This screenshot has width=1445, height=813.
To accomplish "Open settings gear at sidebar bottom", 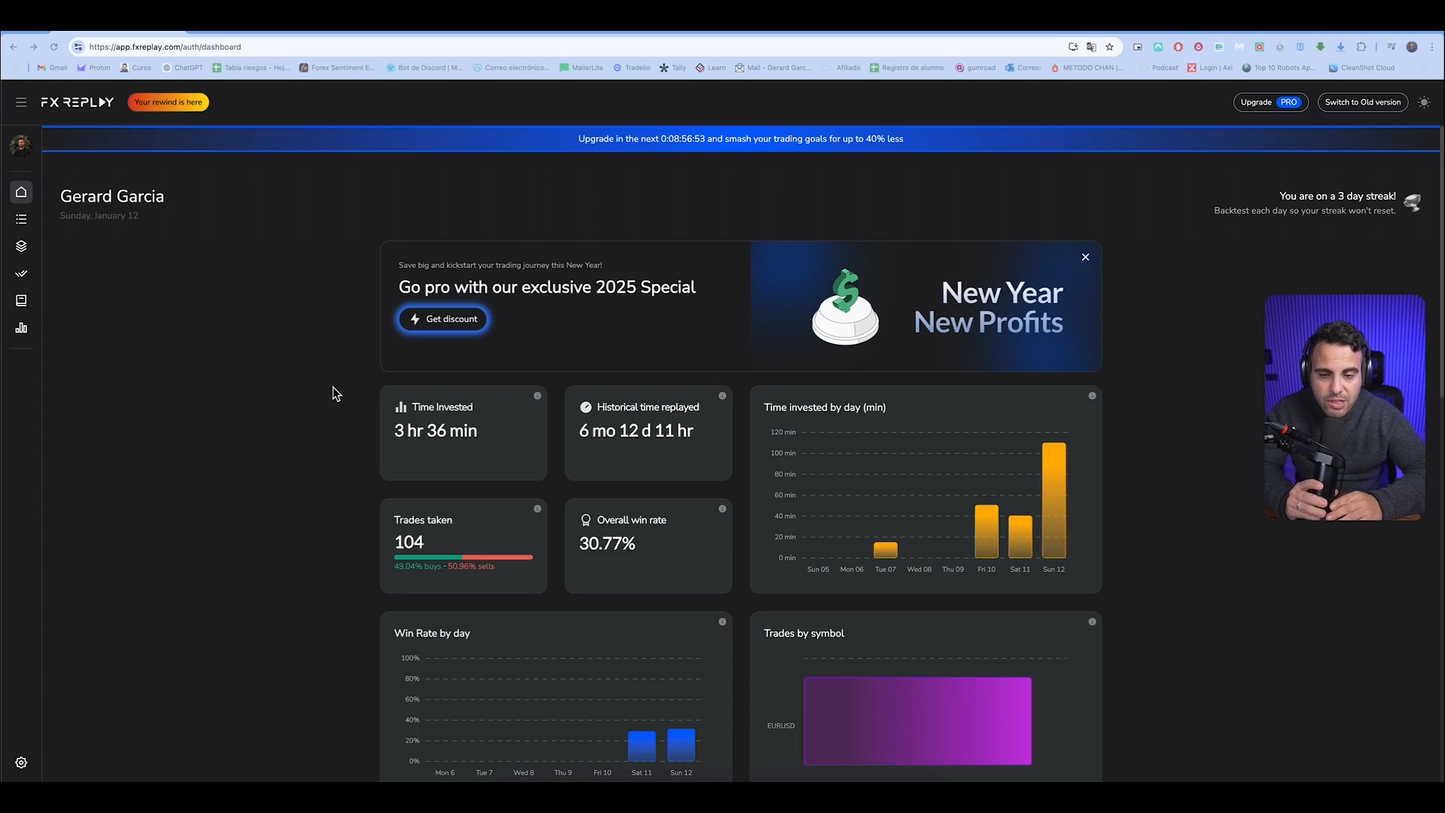I will [x=21, y=763].
